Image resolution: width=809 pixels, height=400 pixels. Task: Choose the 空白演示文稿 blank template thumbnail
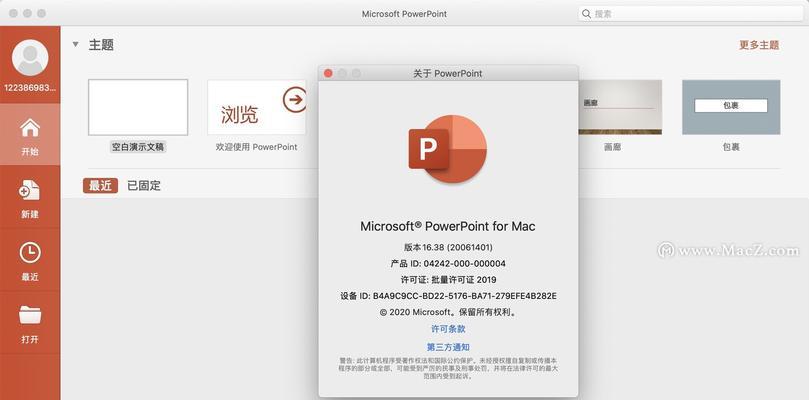pyautogui.click(x=138, y=107)
